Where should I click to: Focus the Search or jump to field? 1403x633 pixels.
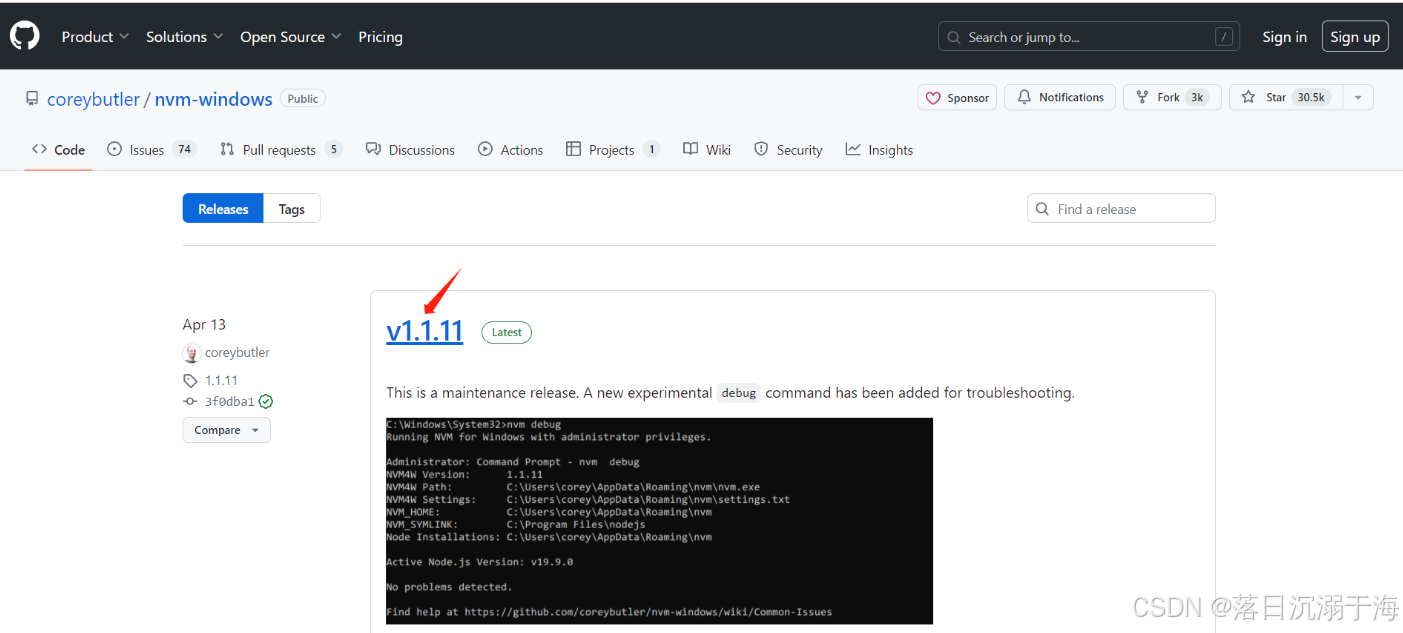point(1089,37)
